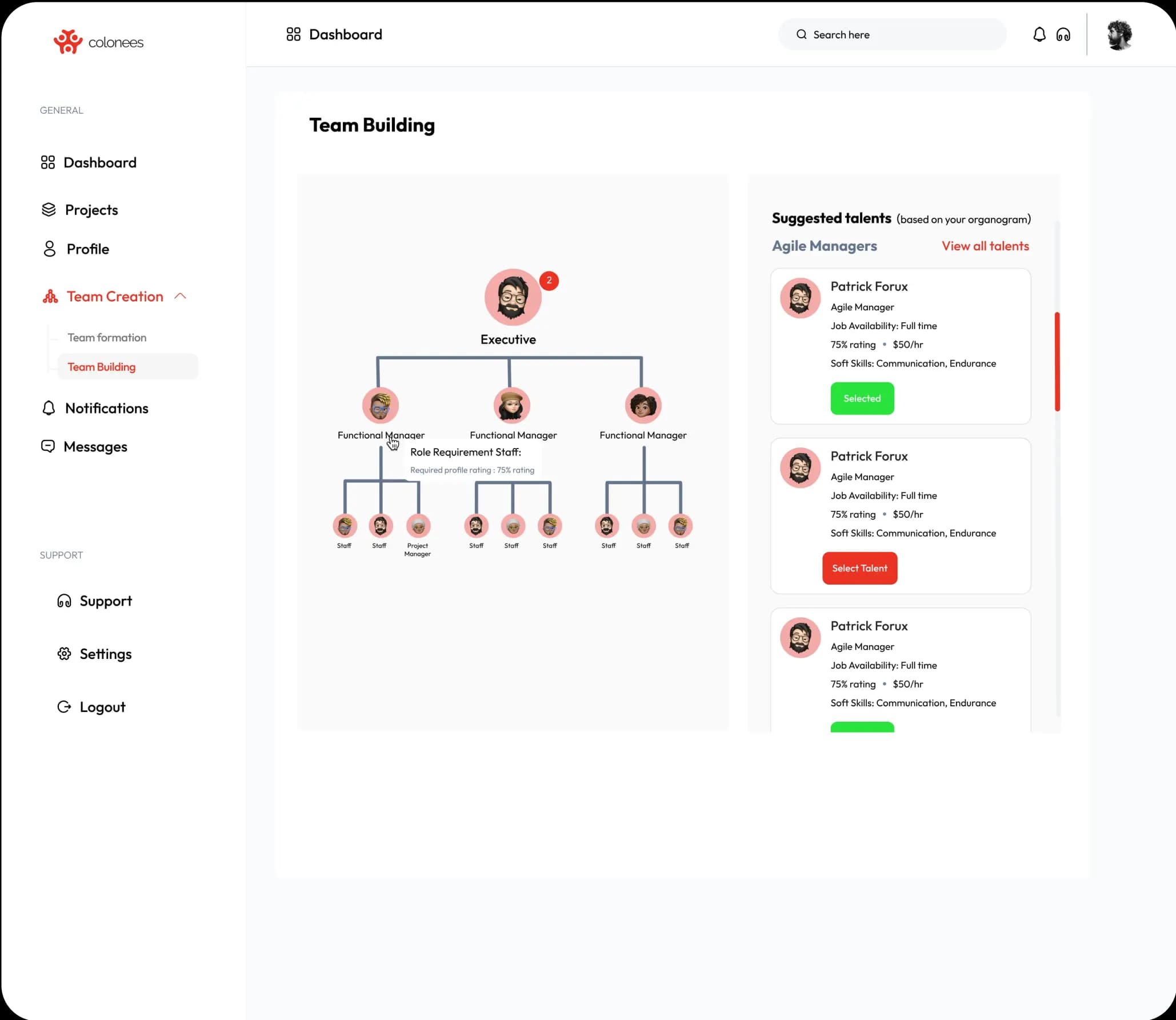Viewport: 1176px width, 1020px height.
Task: Click the Team Building menu item
Action: pyautogui.click(x=101, y=366)
